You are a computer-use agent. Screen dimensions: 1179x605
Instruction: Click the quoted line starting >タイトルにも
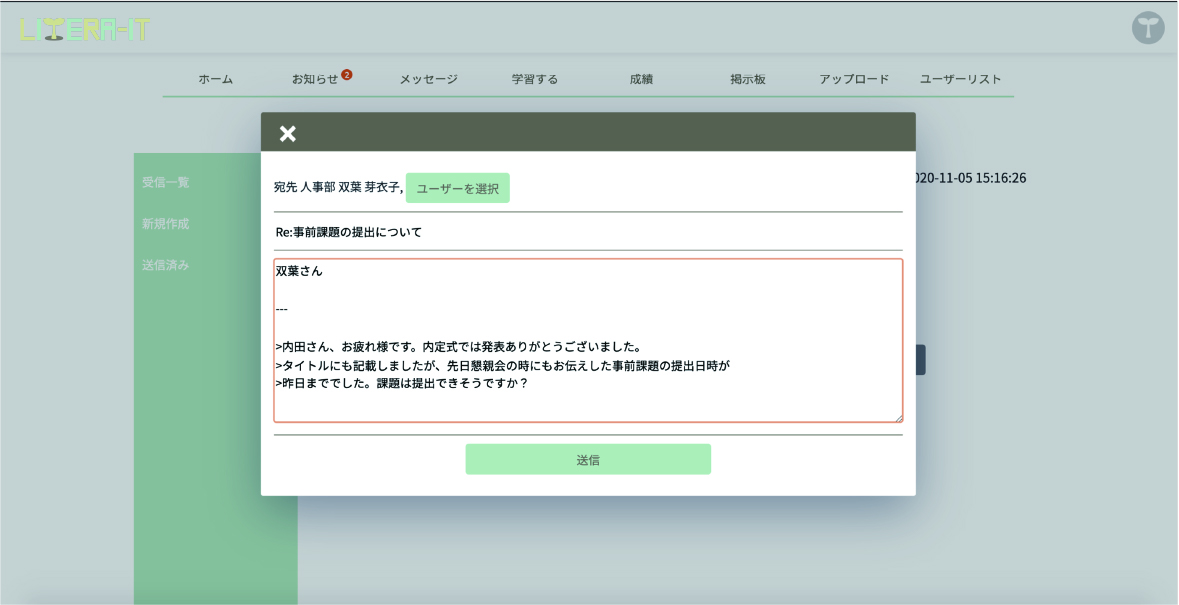504,366
